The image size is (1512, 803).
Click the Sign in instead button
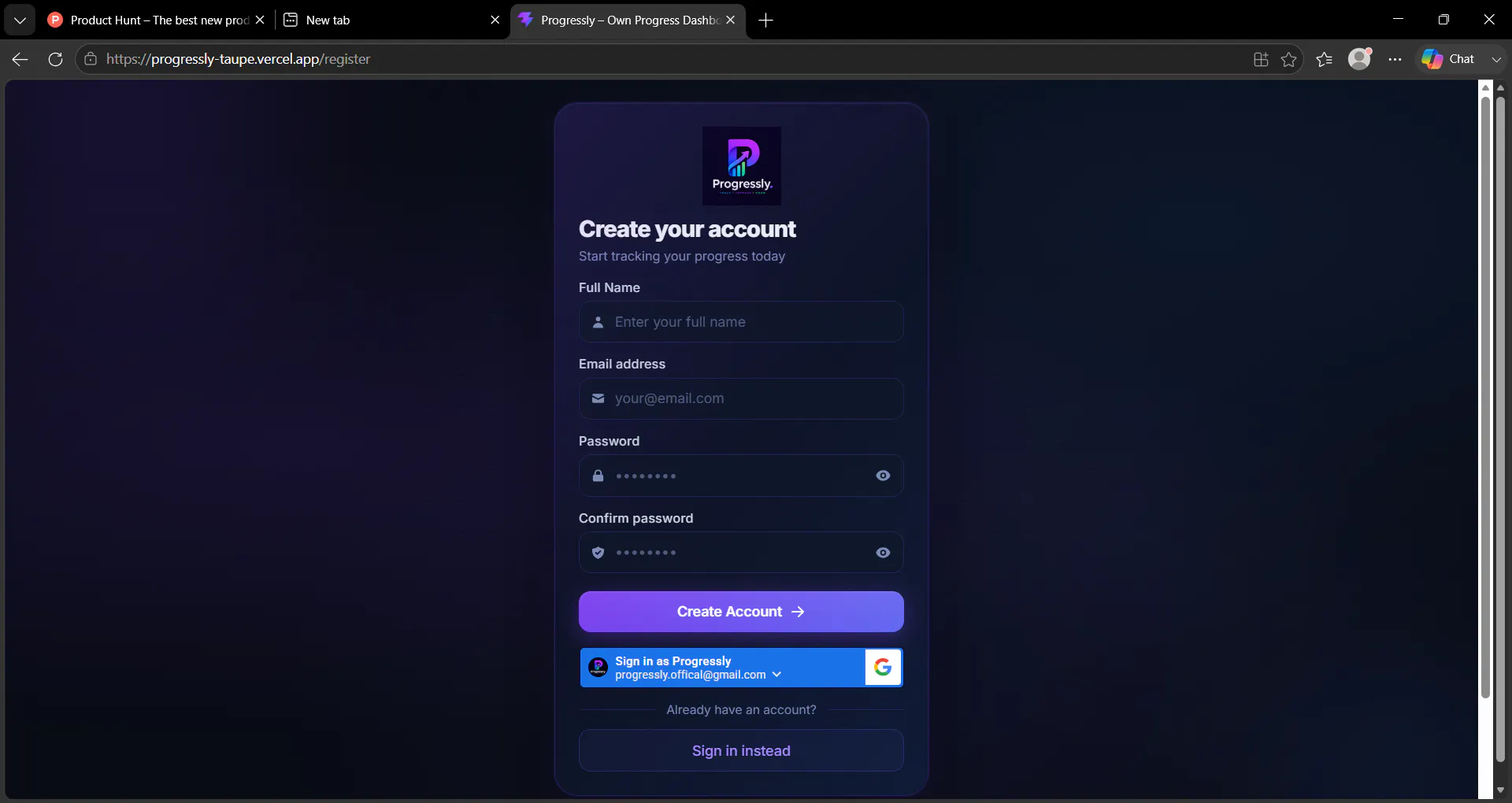coord(741,751)
